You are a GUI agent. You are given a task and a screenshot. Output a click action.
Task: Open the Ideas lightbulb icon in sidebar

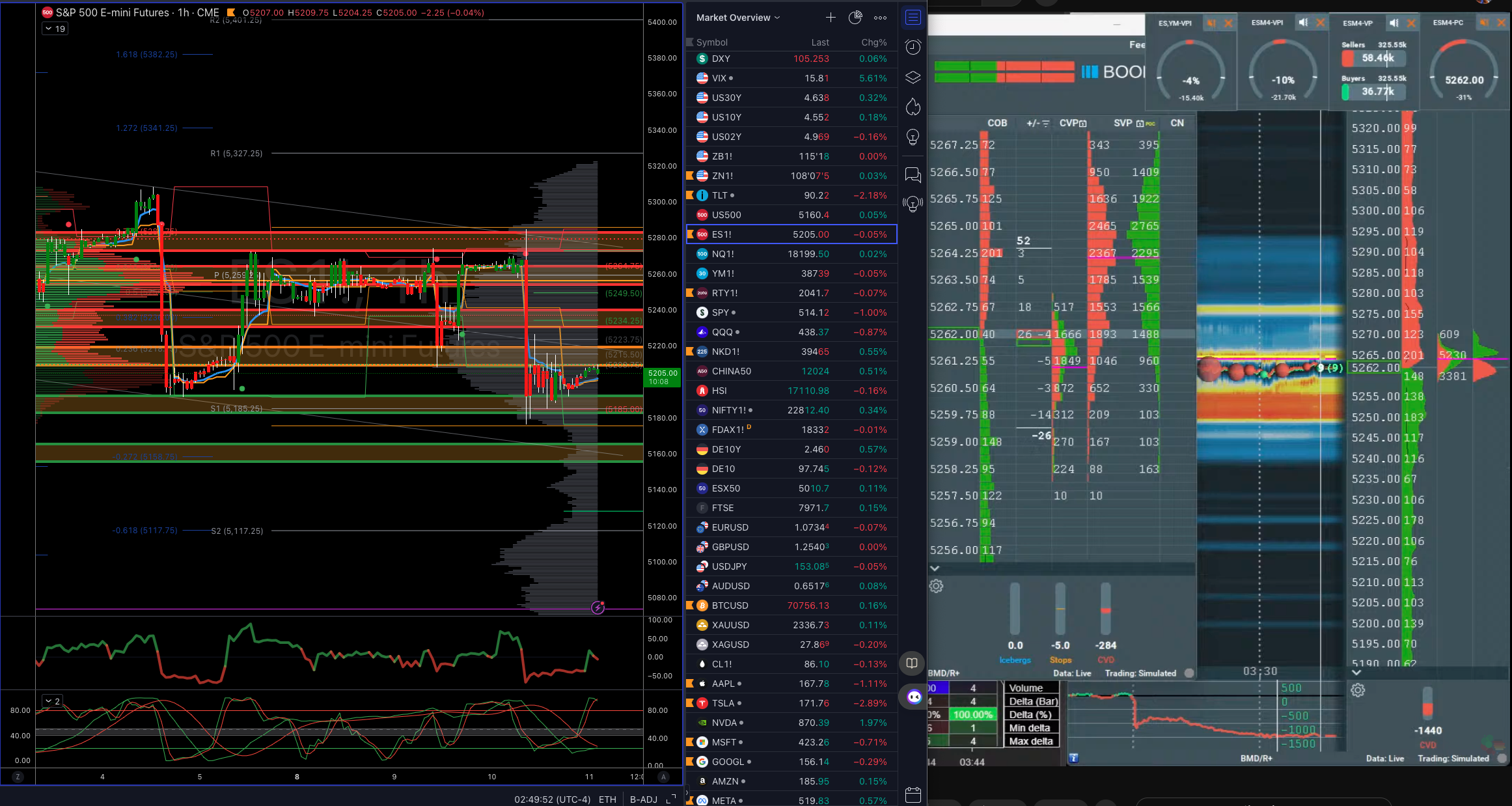913,137
